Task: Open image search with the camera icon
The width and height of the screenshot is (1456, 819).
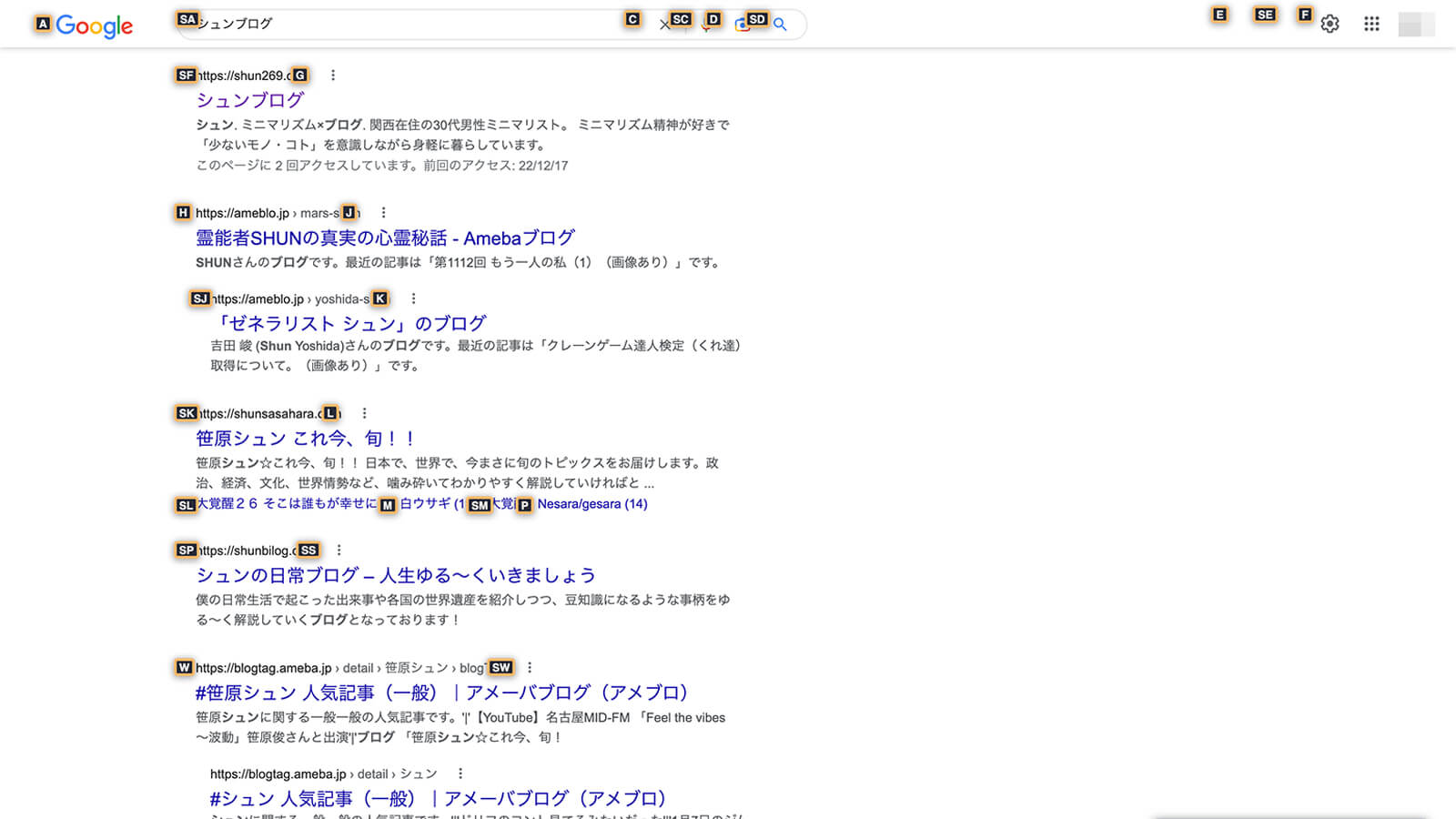Action: tap(743, 25)
